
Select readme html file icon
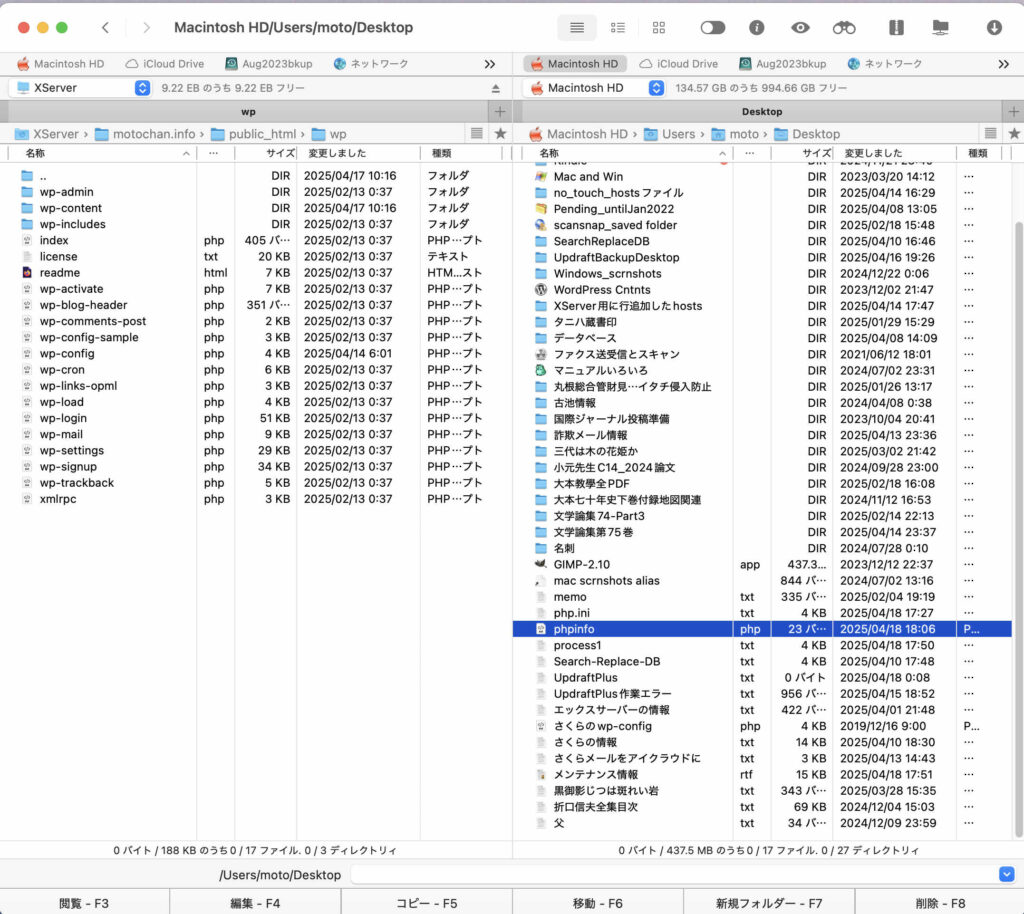27,273
